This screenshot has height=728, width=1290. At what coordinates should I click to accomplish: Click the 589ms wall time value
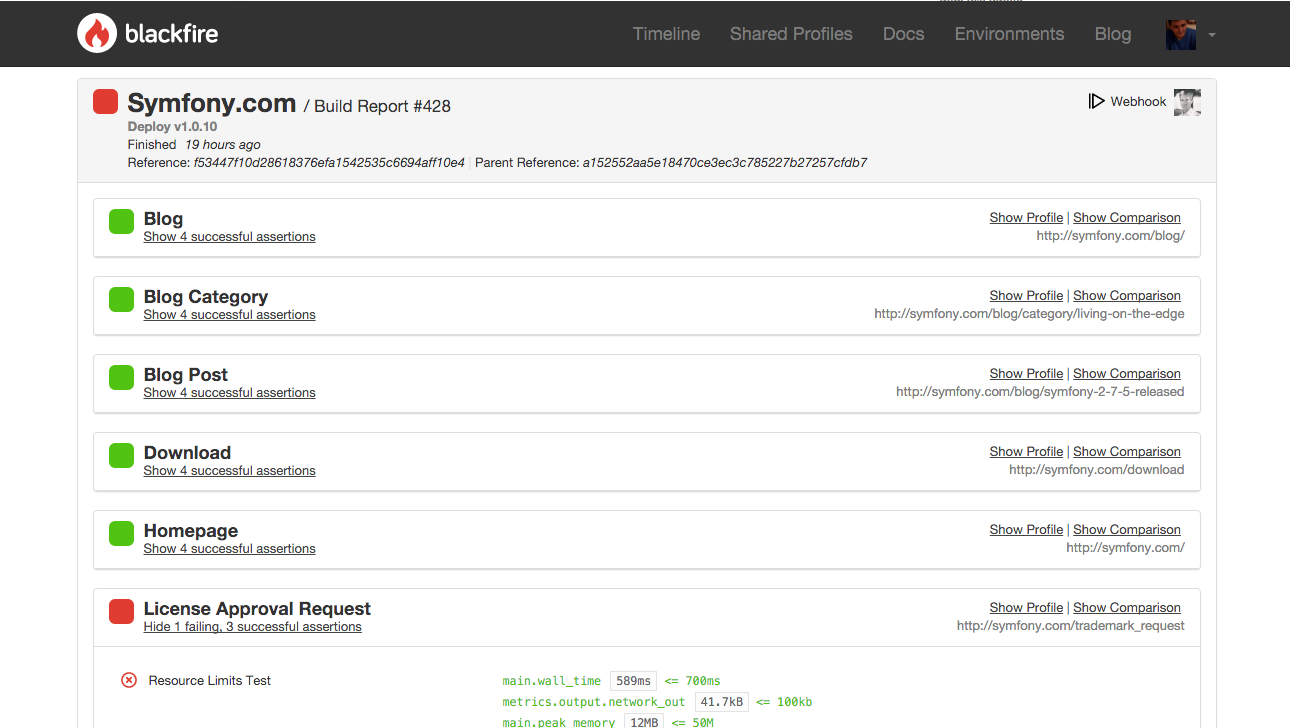pyautogui.click(x=633, y=681)
